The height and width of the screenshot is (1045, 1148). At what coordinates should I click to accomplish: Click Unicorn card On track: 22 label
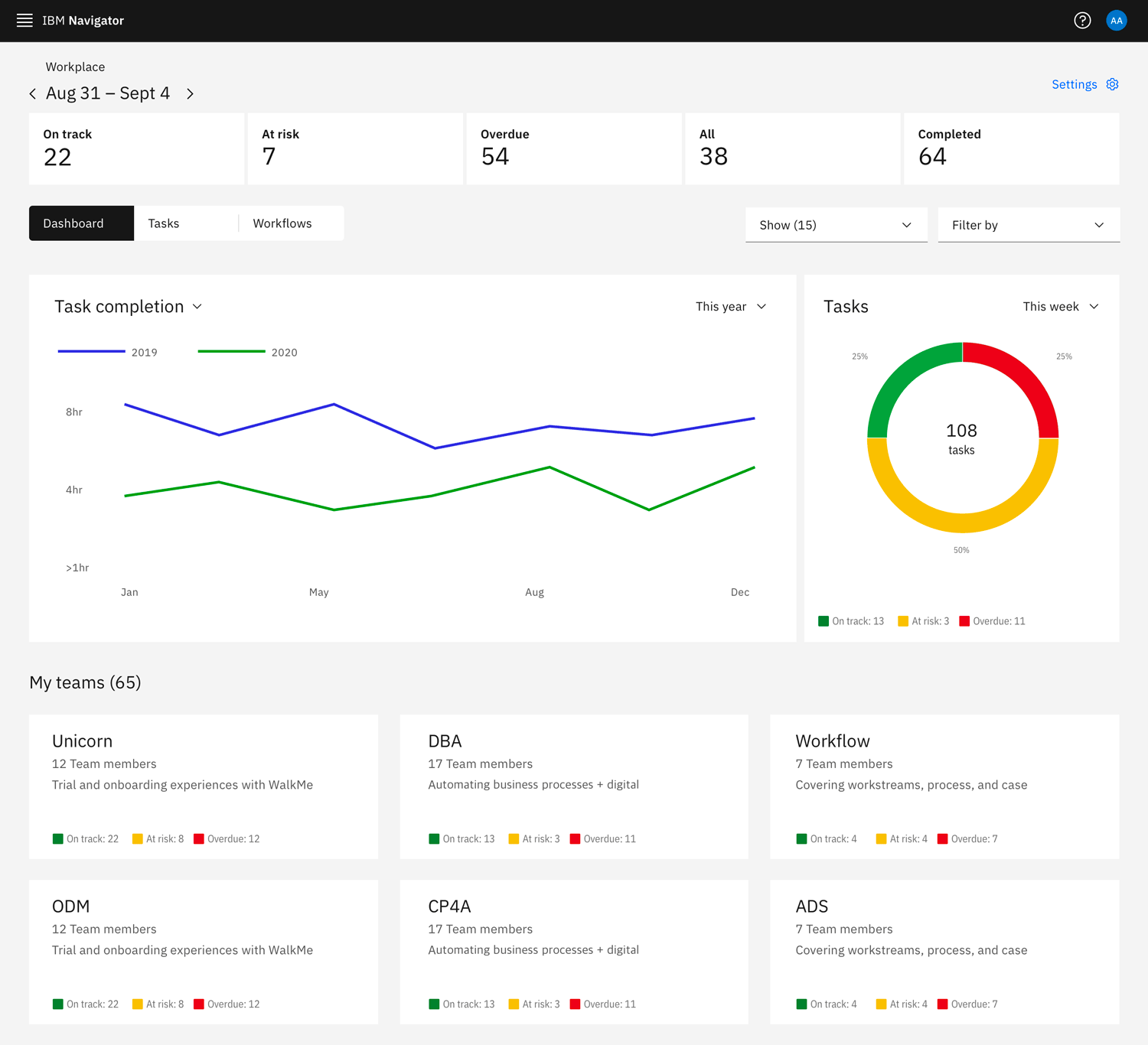(x=93, y=839)
